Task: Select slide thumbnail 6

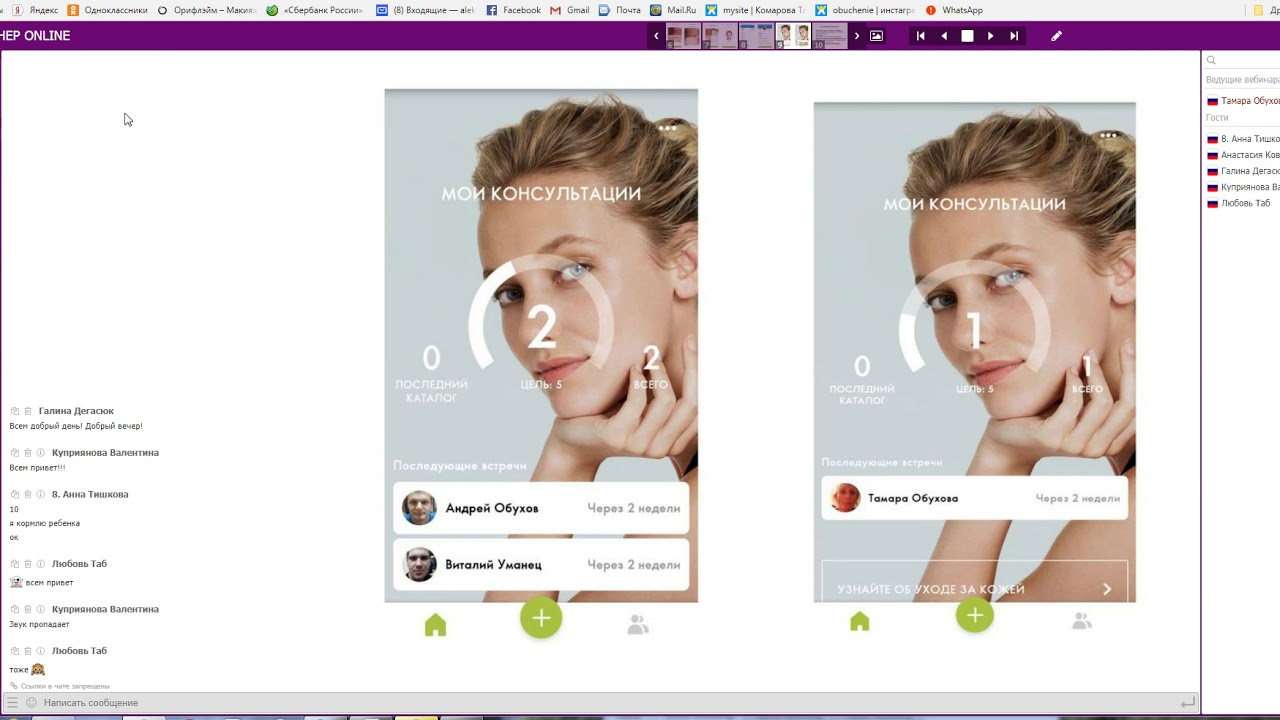Action: click(x=683, y=37)
